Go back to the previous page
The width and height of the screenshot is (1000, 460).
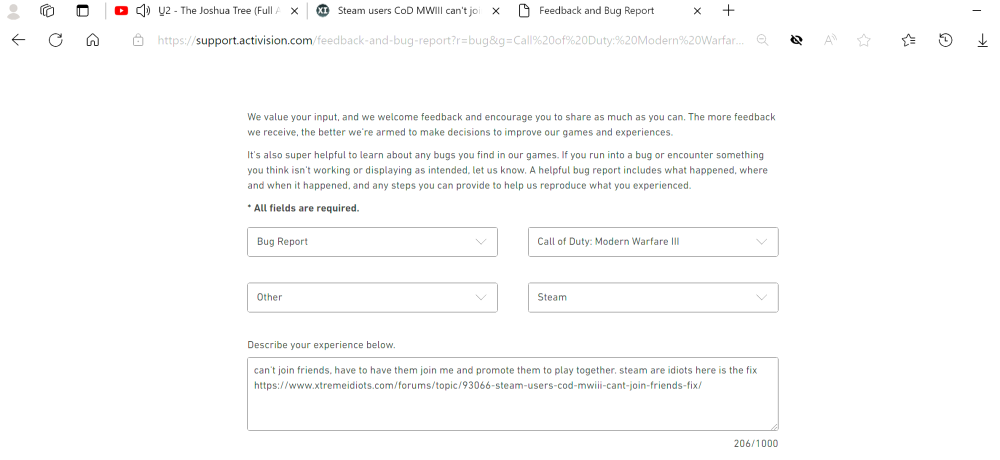click(x=18, y=40)
